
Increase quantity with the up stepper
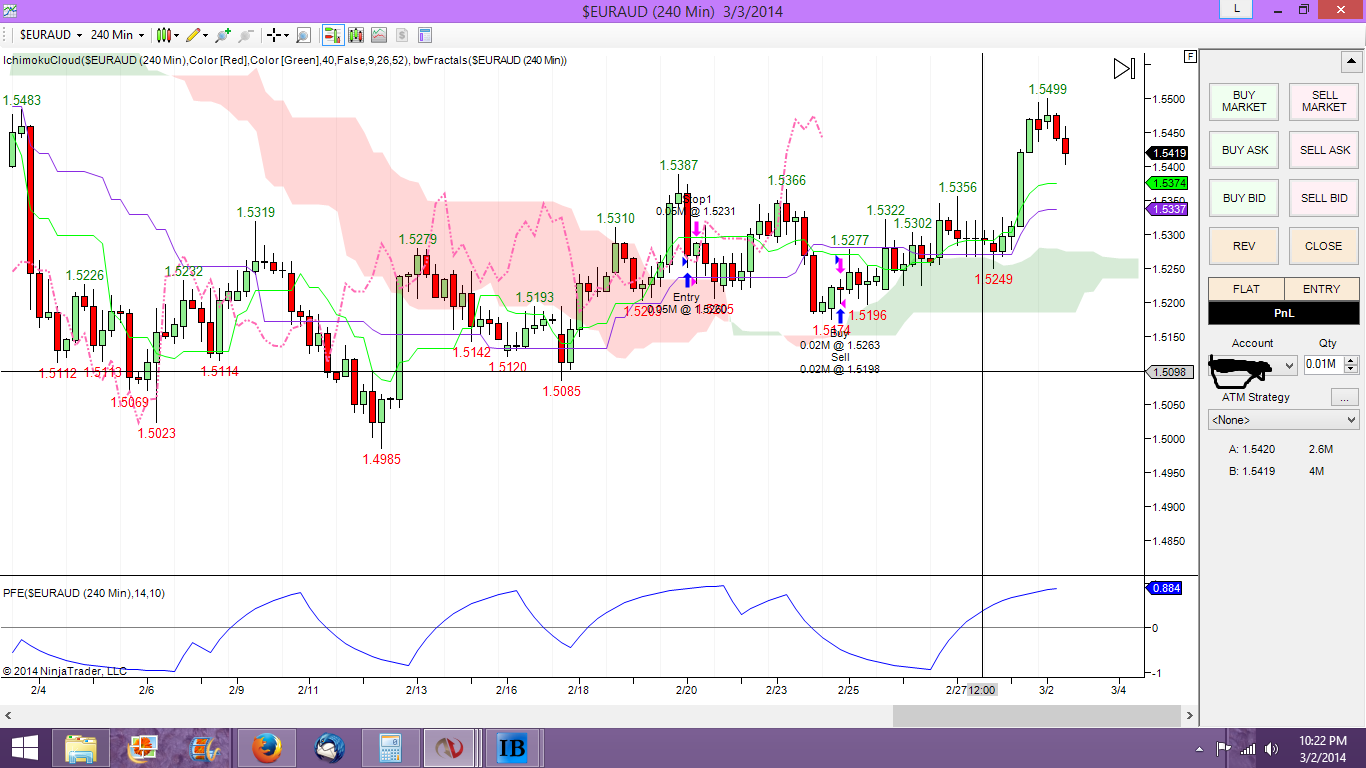coord(1351,360)
